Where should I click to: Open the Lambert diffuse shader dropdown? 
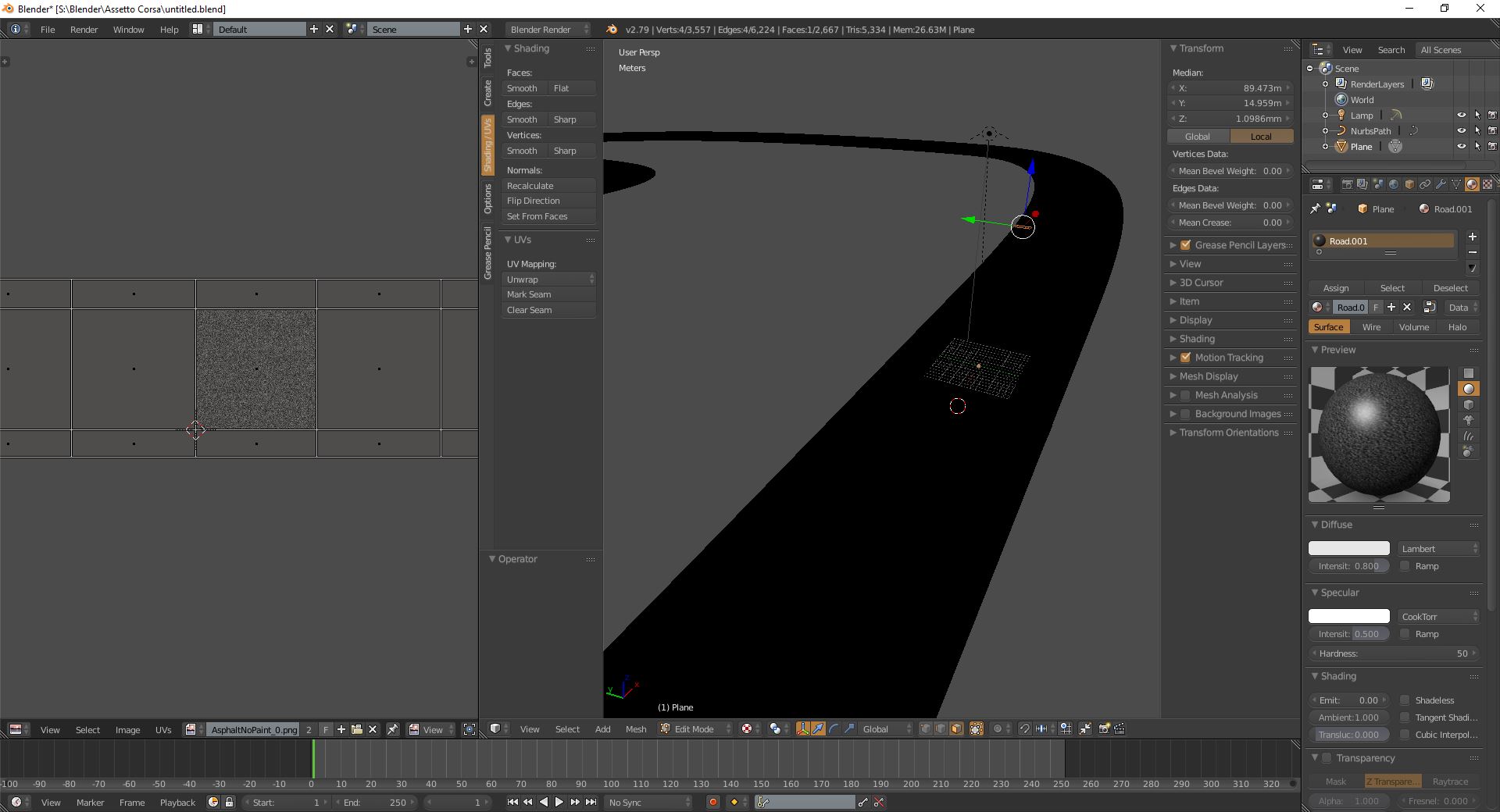coord(1438,548)
